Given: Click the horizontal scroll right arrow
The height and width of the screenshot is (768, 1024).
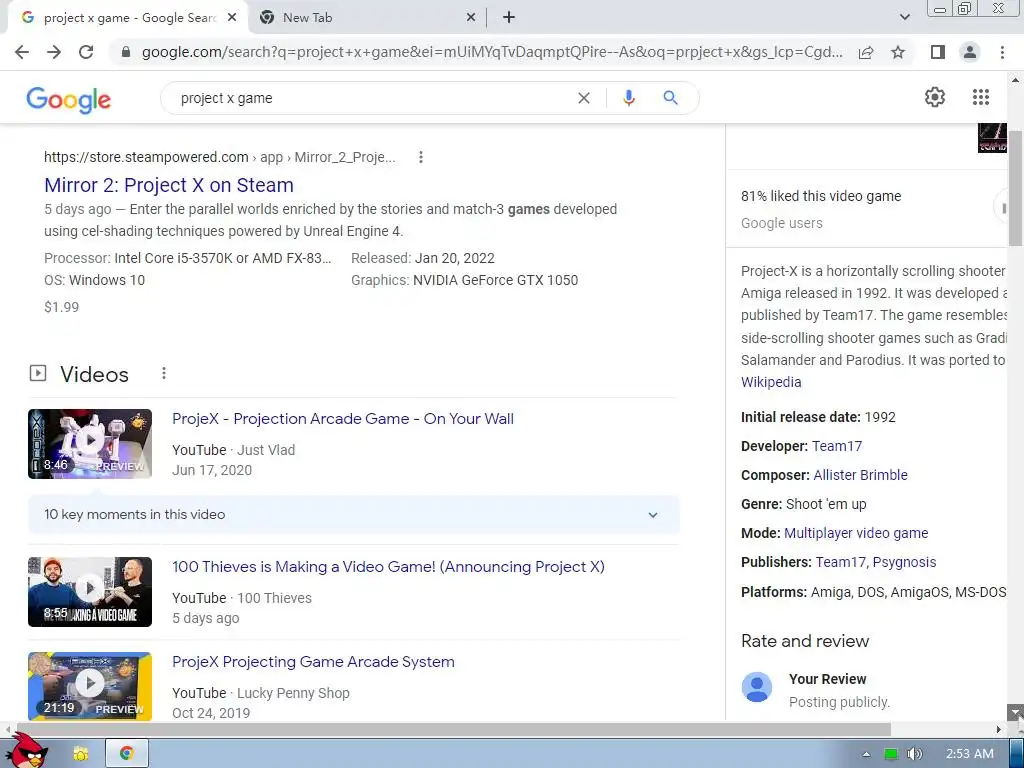Looking at the screenshot, I should click(999, 729).
